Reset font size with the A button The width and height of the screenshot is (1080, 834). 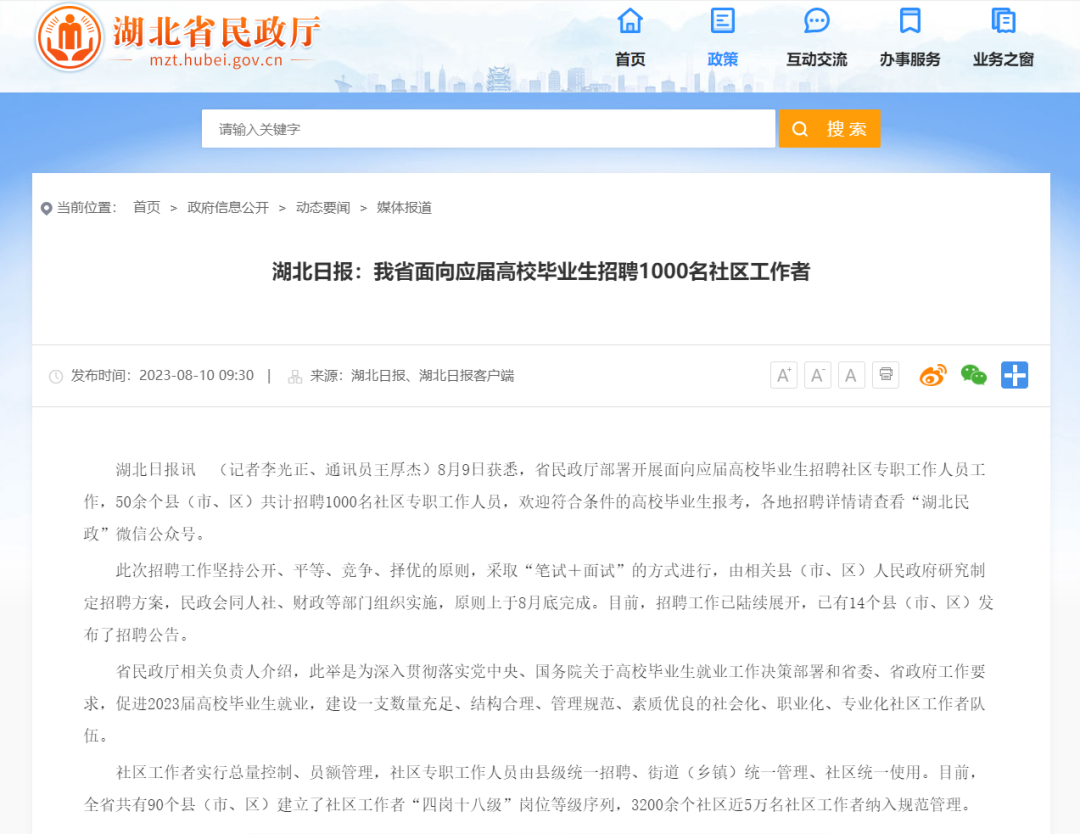(x=851, y=374)
